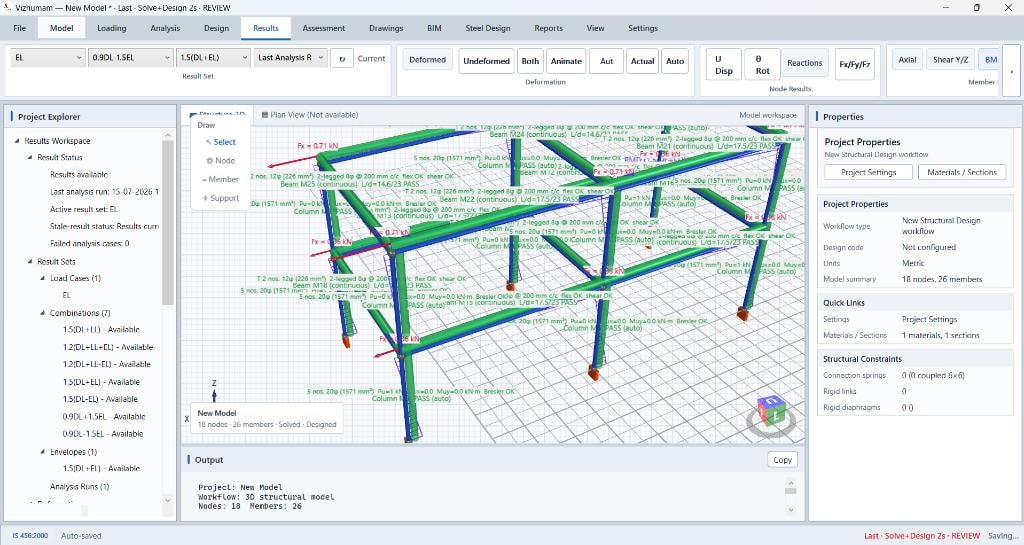Click the Output panel scrollbar
The image size is (1024, 545).
790,490
